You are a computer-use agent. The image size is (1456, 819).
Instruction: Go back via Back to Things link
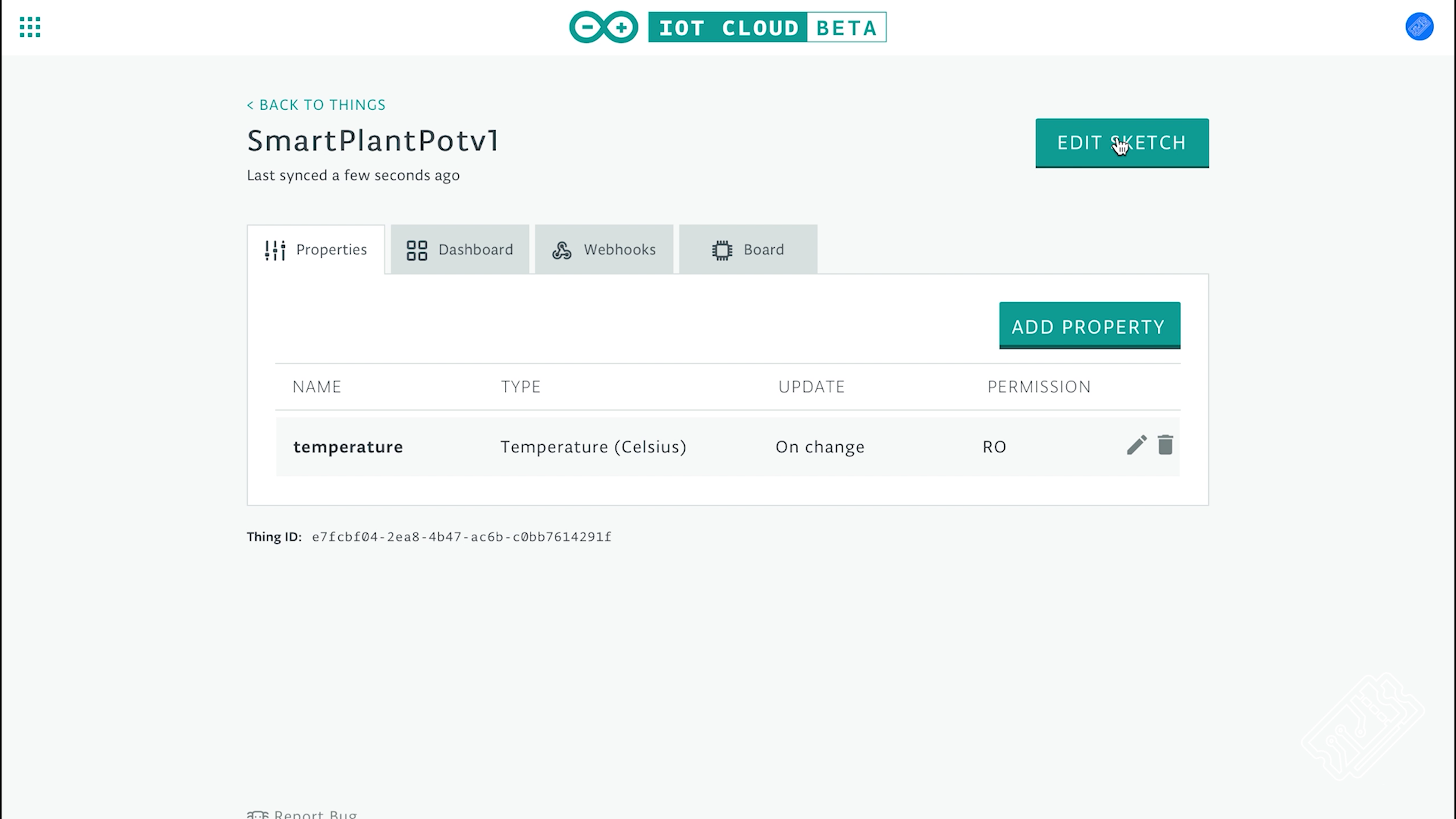pyautogui.click(x=316, y=104)
